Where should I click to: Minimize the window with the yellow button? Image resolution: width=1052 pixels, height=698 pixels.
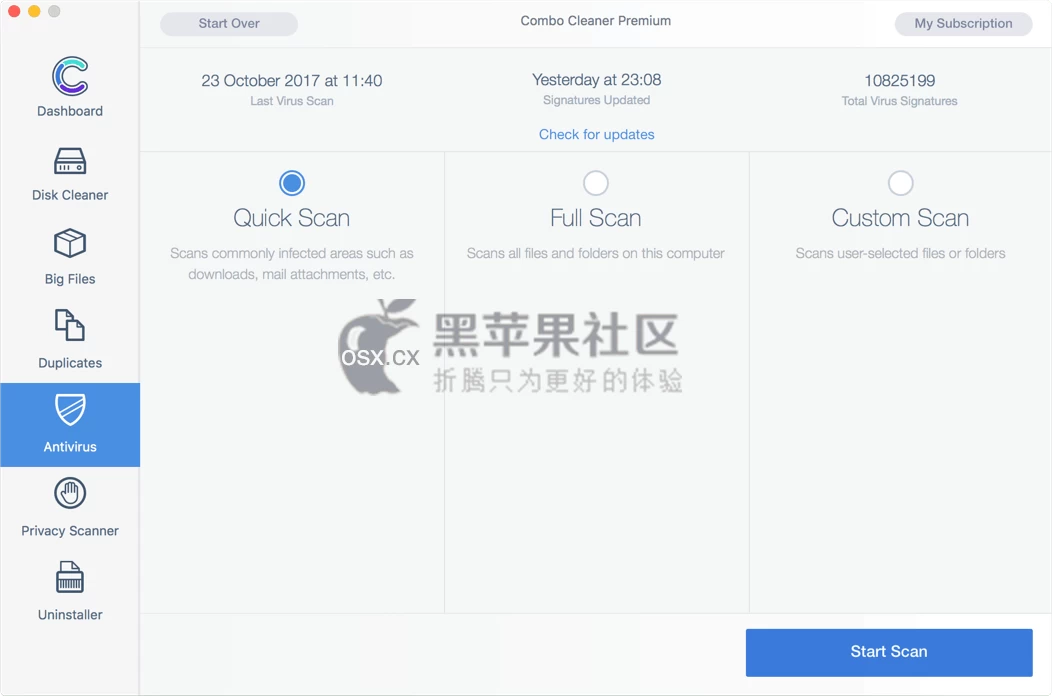coord(34,11)
